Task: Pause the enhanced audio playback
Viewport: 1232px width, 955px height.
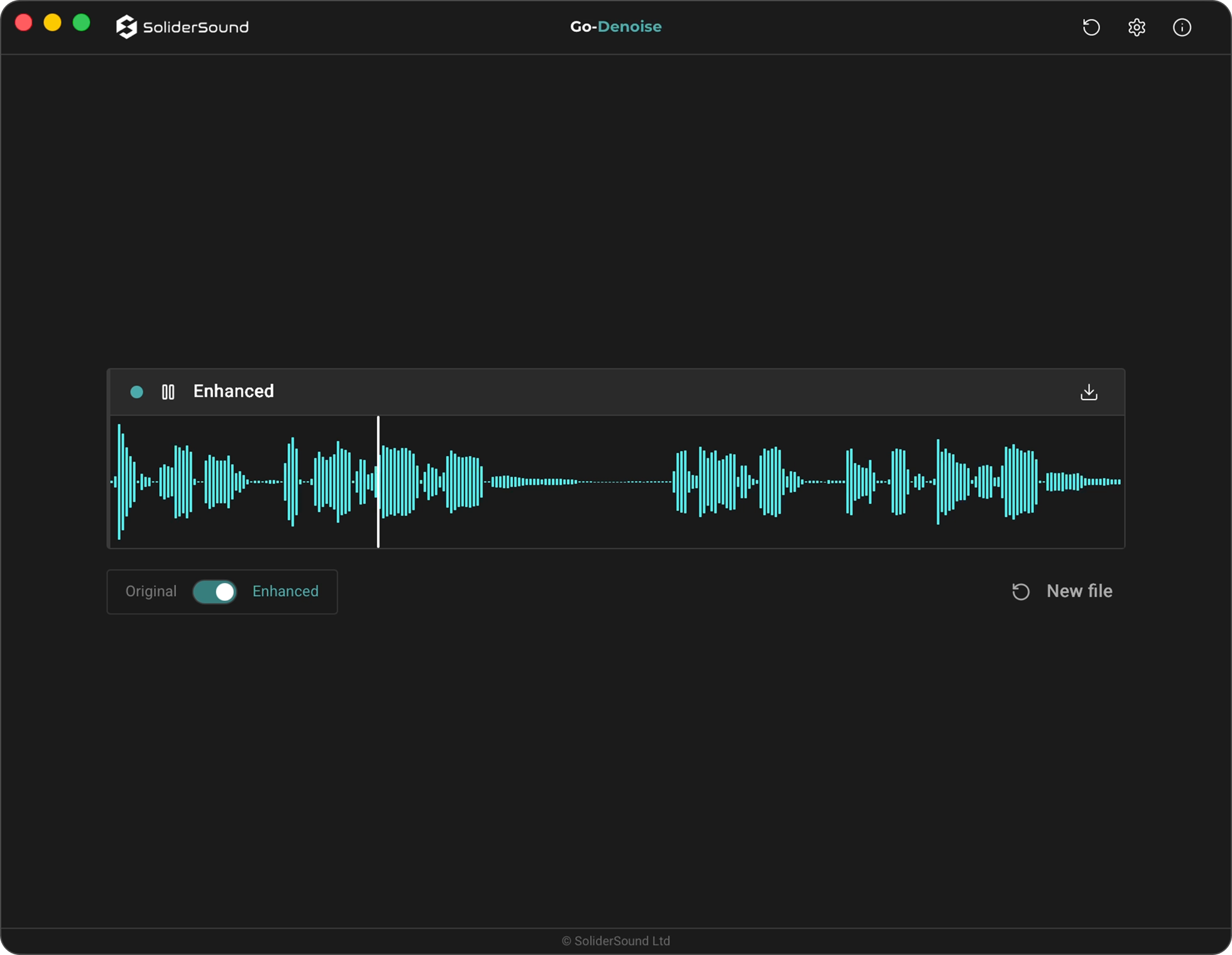Action: 168,392
